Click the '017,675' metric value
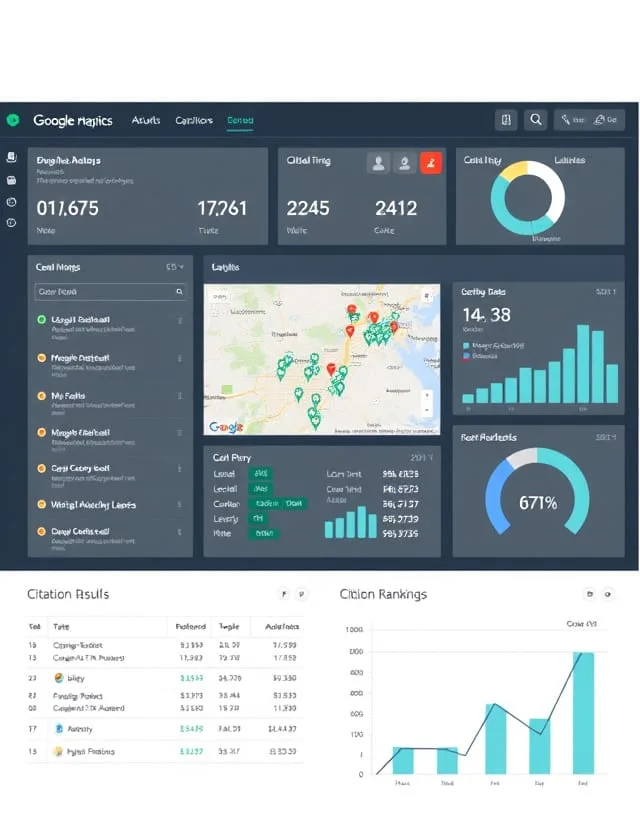Screen dimensions: 640x832 [x=67, y=208]
